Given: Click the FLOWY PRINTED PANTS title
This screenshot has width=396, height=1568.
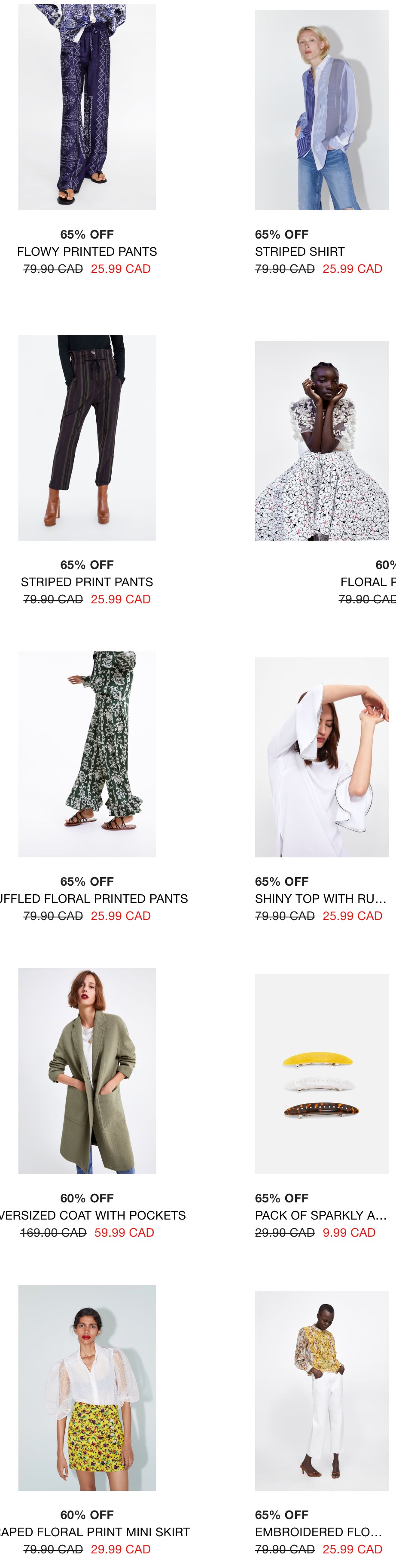Looking at the screenshot, I should click(x=87, y=251).
